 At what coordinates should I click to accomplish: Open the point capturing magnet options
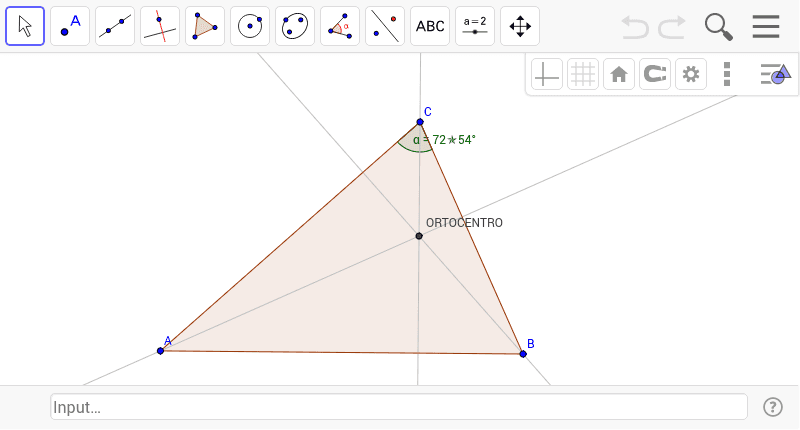point(655,74)
